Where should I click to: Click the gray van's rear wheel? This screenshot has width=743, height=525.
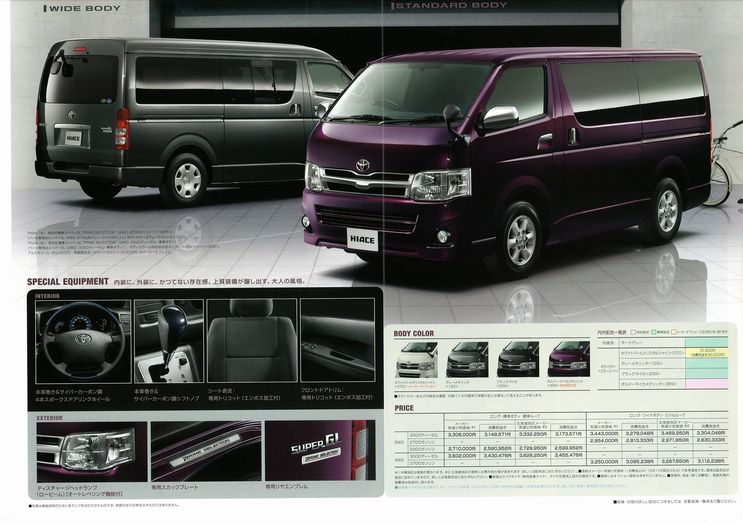[187, 180]
